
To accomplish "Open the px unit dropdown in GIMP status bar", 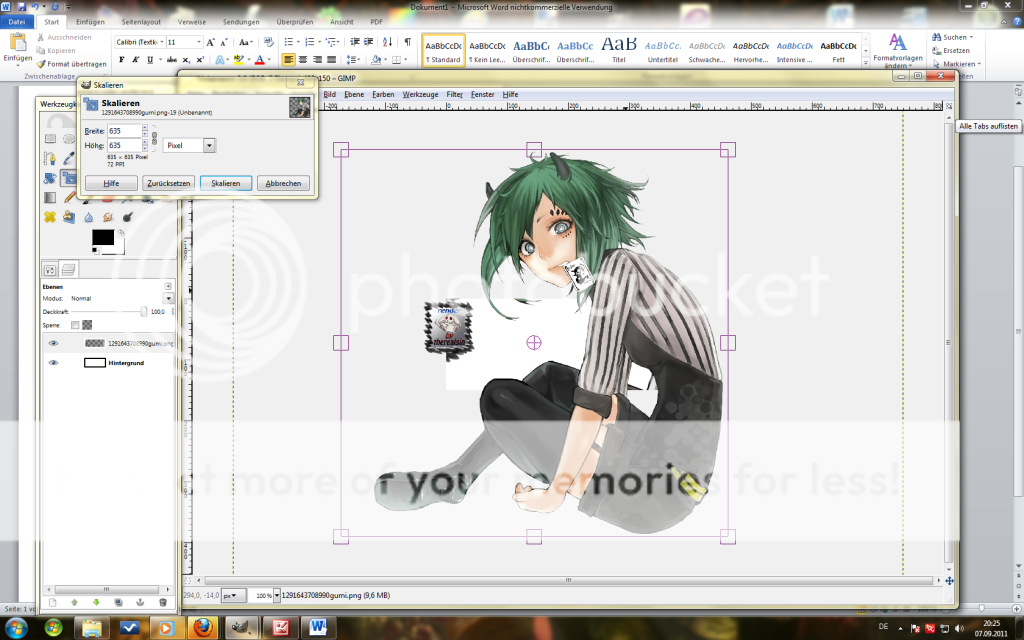I will 233,596.
